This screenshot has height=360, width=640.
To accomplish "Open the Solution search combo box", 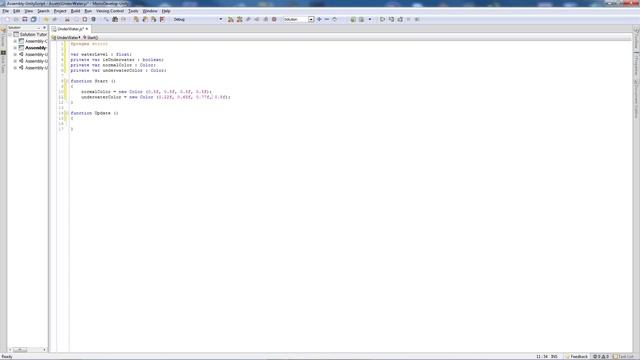I will [299, 19].
